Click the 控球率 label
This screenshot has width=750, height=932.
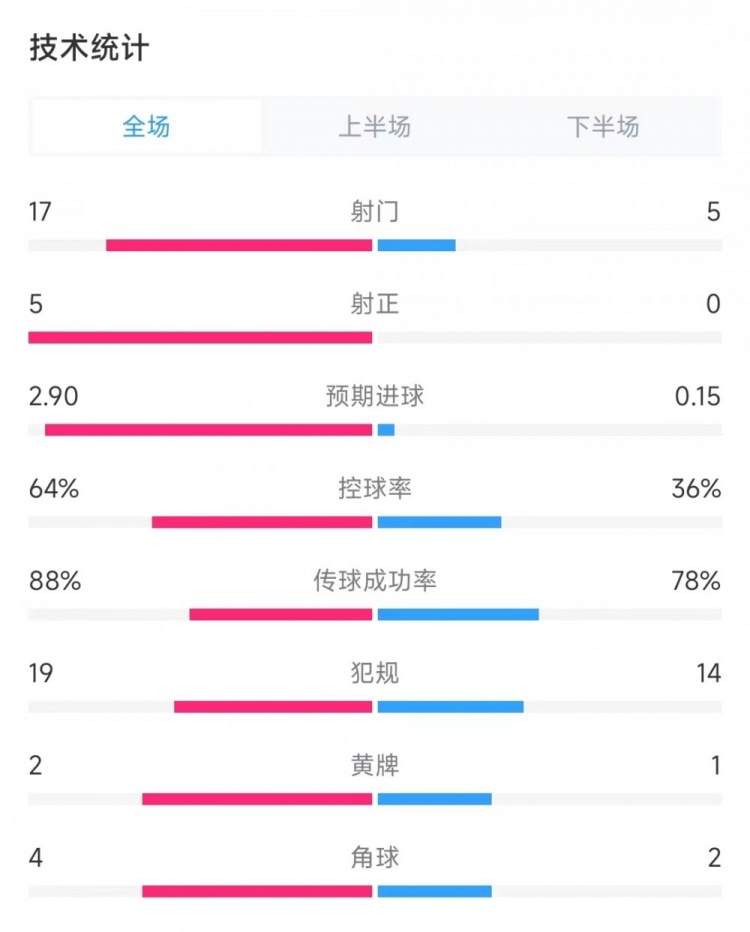[x=375, y=488]
